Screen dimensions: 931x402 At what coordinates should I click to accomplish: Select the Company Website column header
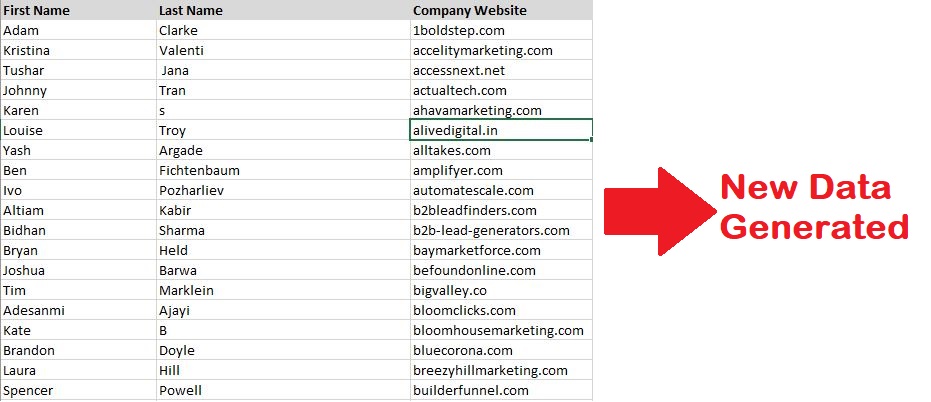click(x=501, y=10)
